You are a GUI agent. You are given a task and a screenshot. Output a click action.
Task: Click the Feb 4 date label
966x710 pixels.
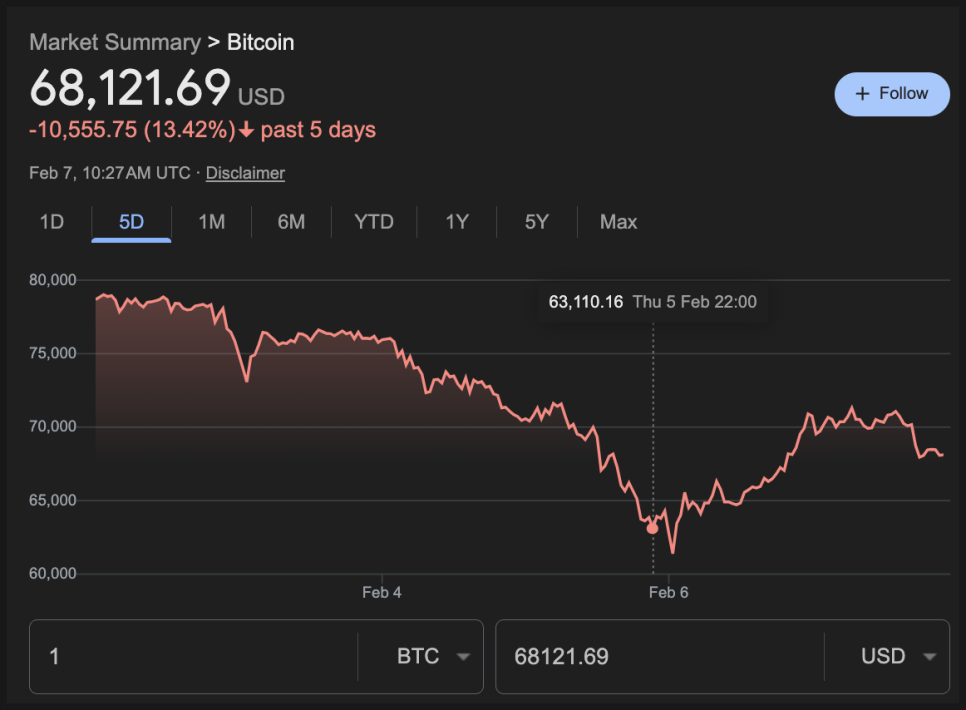pyautogui.click(x=382, y=592)
